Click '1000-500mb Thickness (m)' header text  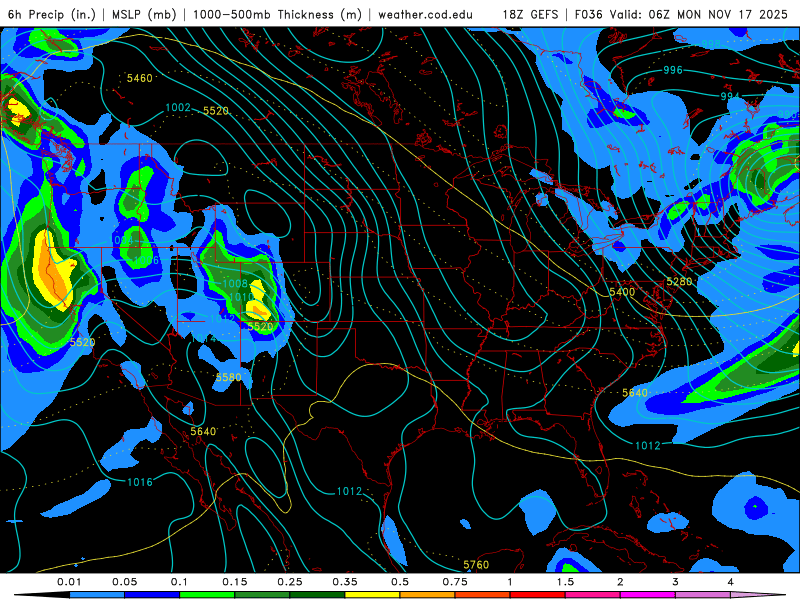pos(277,14)
